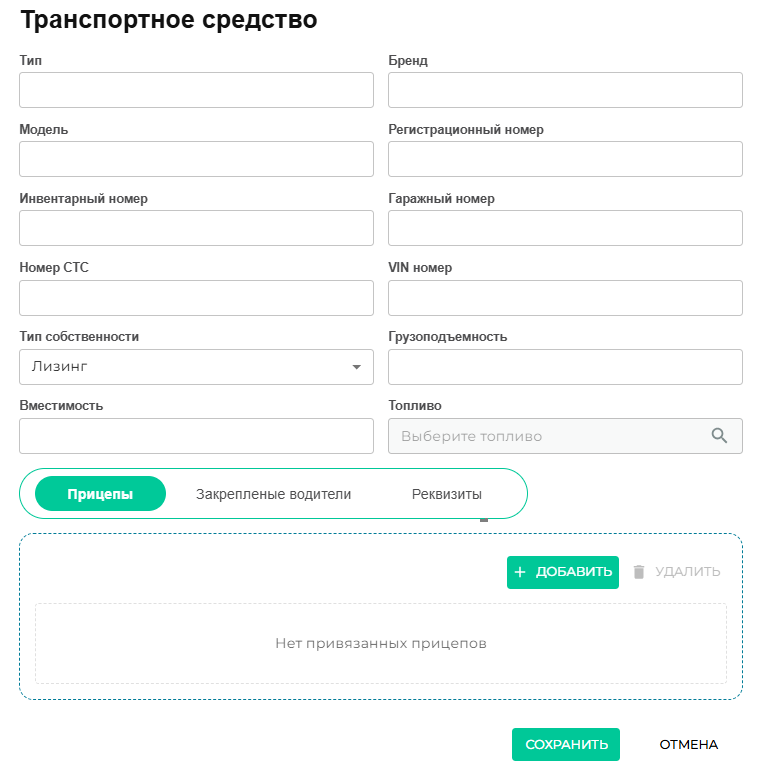The height and width of the screenshot is (767, 766).
Task: Click the Вместимость input field
Action: pyautogui.click(x=196, y=436)
